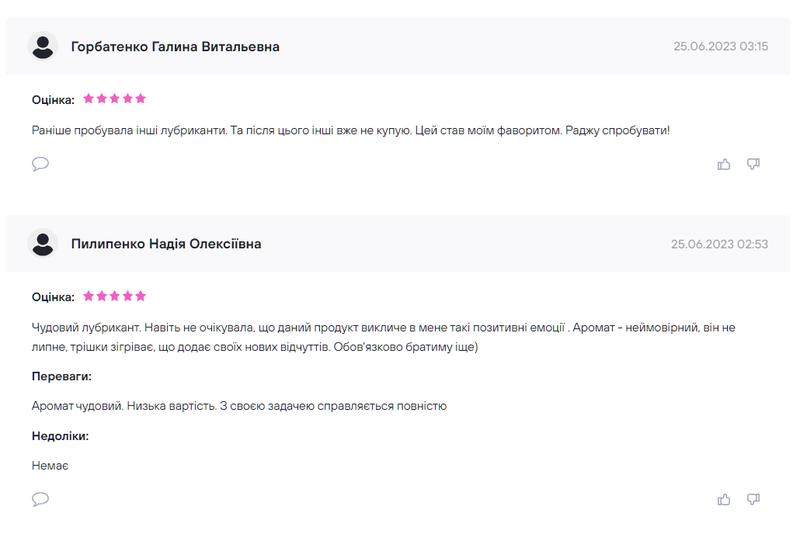Click the 'Немає' disadvantages text
Screen dimensions: 800x534
click(50, 466)
